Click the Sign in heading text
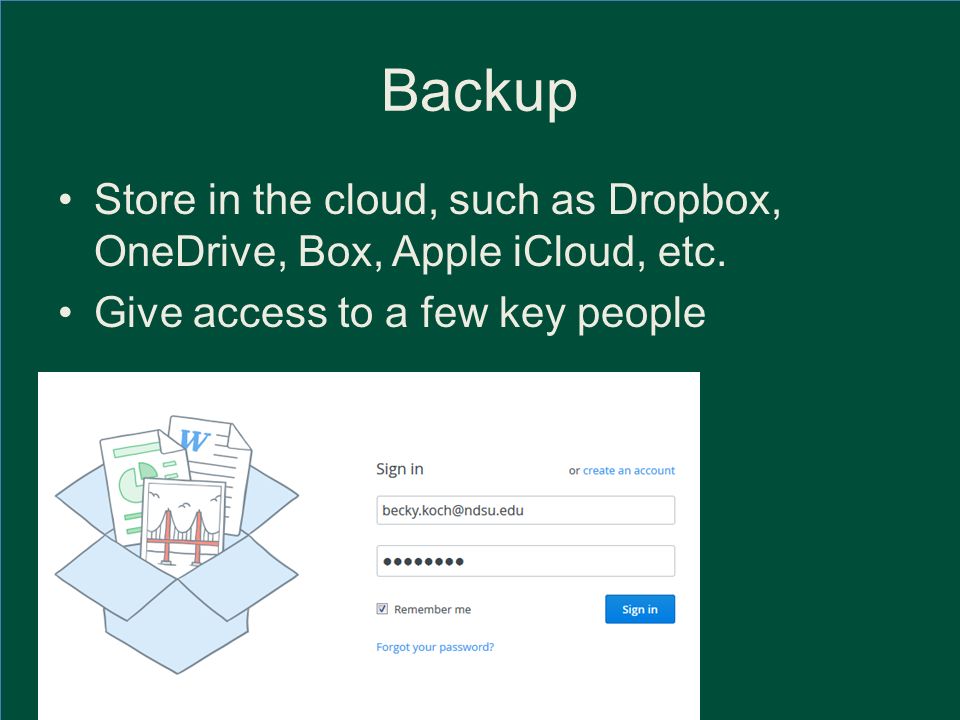The width and height of the screenshot is (960, 720). pos(400,469)
